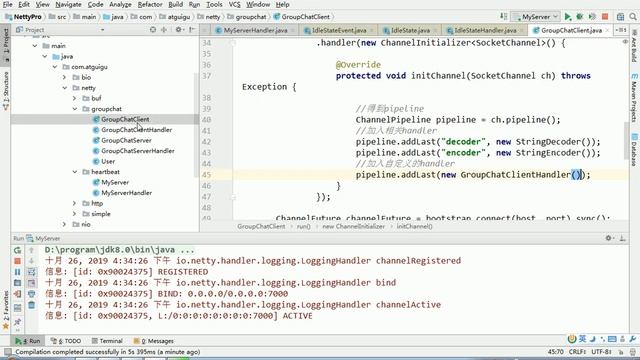Rerun MyServer in Run panel
Screen dimensions: 640x360
tap(18, 250)
